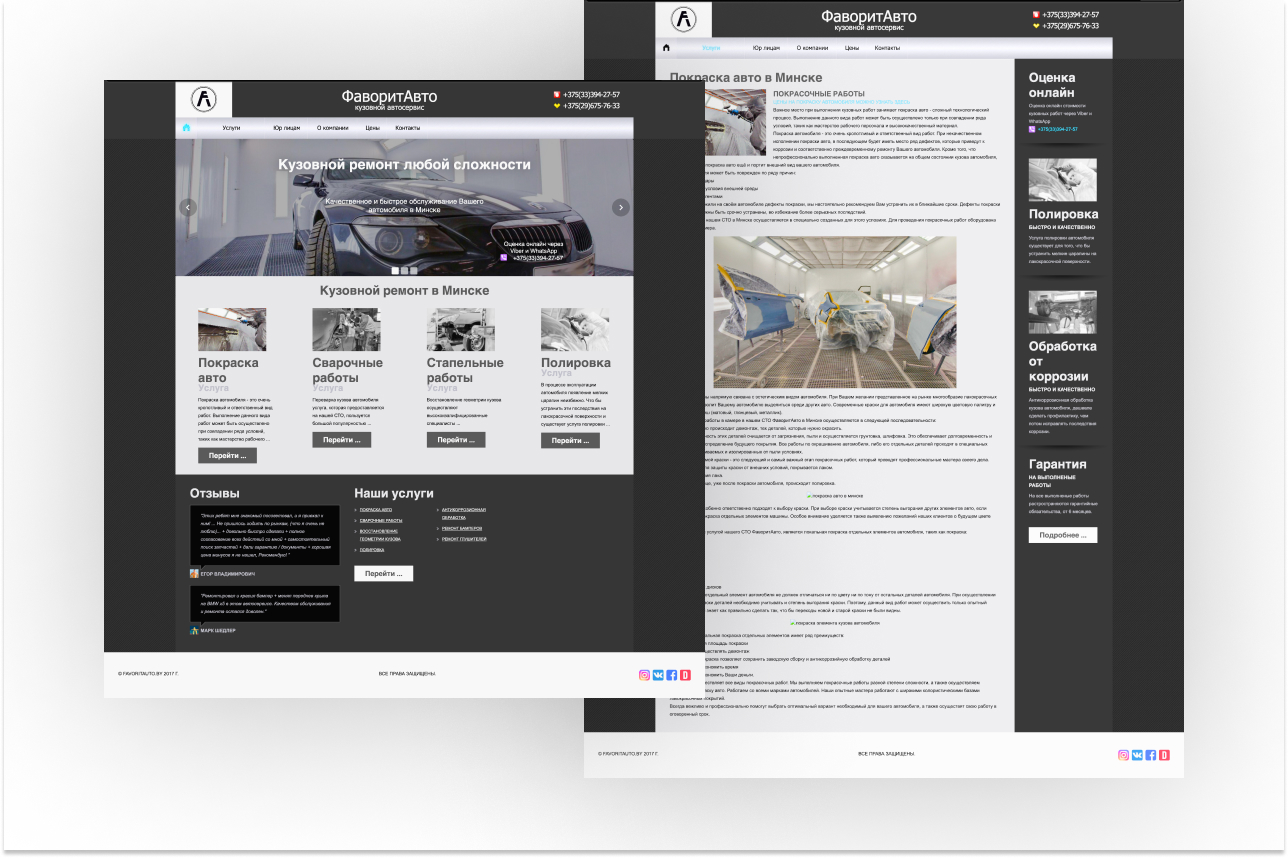The height and width of the screenshot is (858, 1288).
Task: Click the Подробнее button in the Гарантия block
Action: [x=1062, y=535]
